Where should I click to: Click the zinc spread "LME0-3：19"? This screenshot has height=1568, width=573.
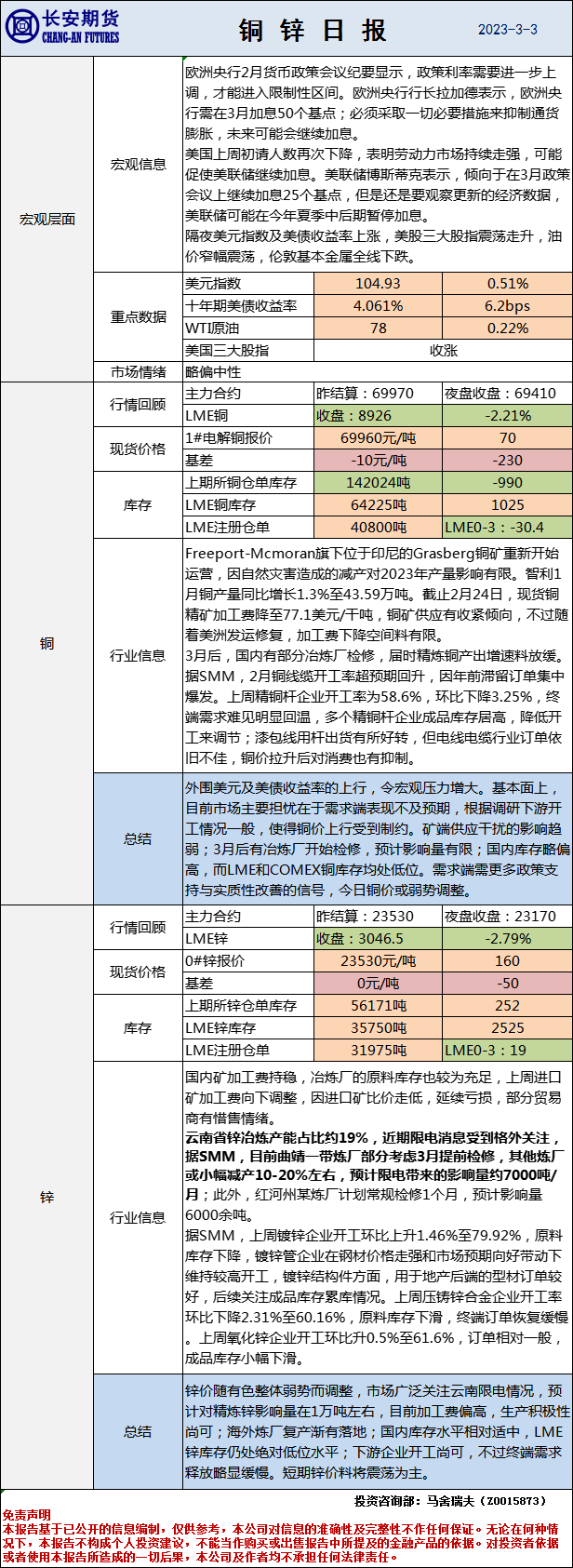coord(507,1051)
